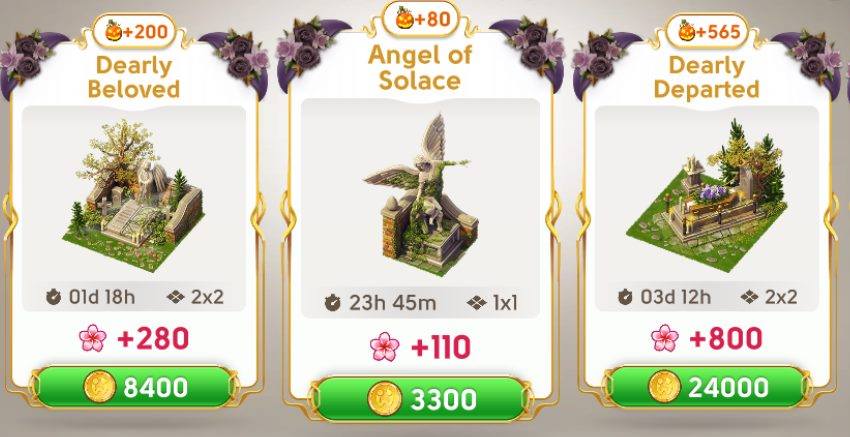Buy Dearly Beloved for 8400 coins

(x=133, y=387)
